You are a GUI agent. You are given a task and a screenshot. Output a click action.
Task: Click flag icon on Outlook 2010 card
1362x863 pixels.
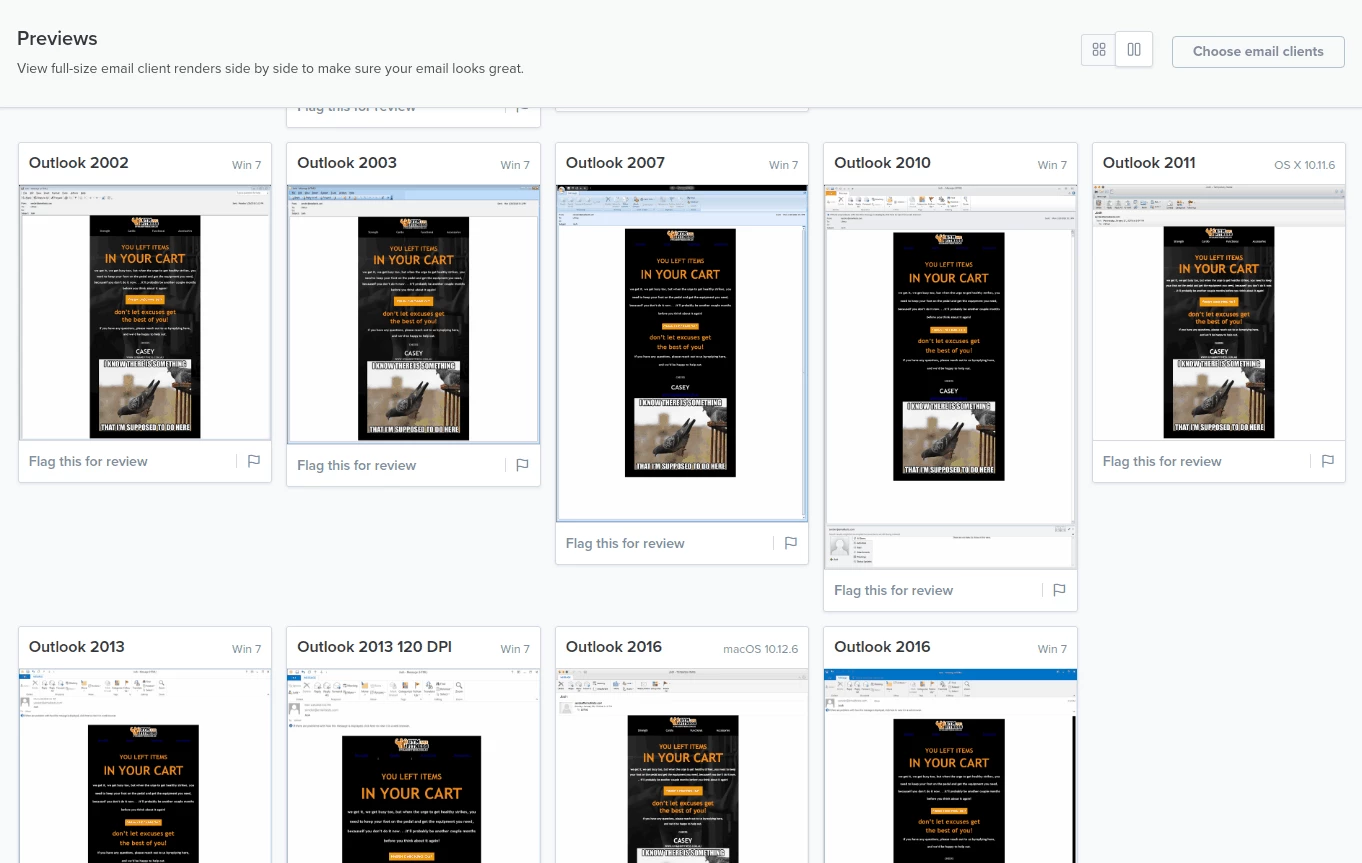click(1059, 590)
